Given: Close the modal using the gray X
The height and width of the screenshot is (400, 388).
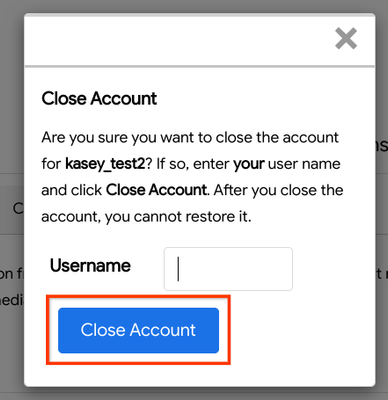Looking at the screenshot, I should [346, 38].
